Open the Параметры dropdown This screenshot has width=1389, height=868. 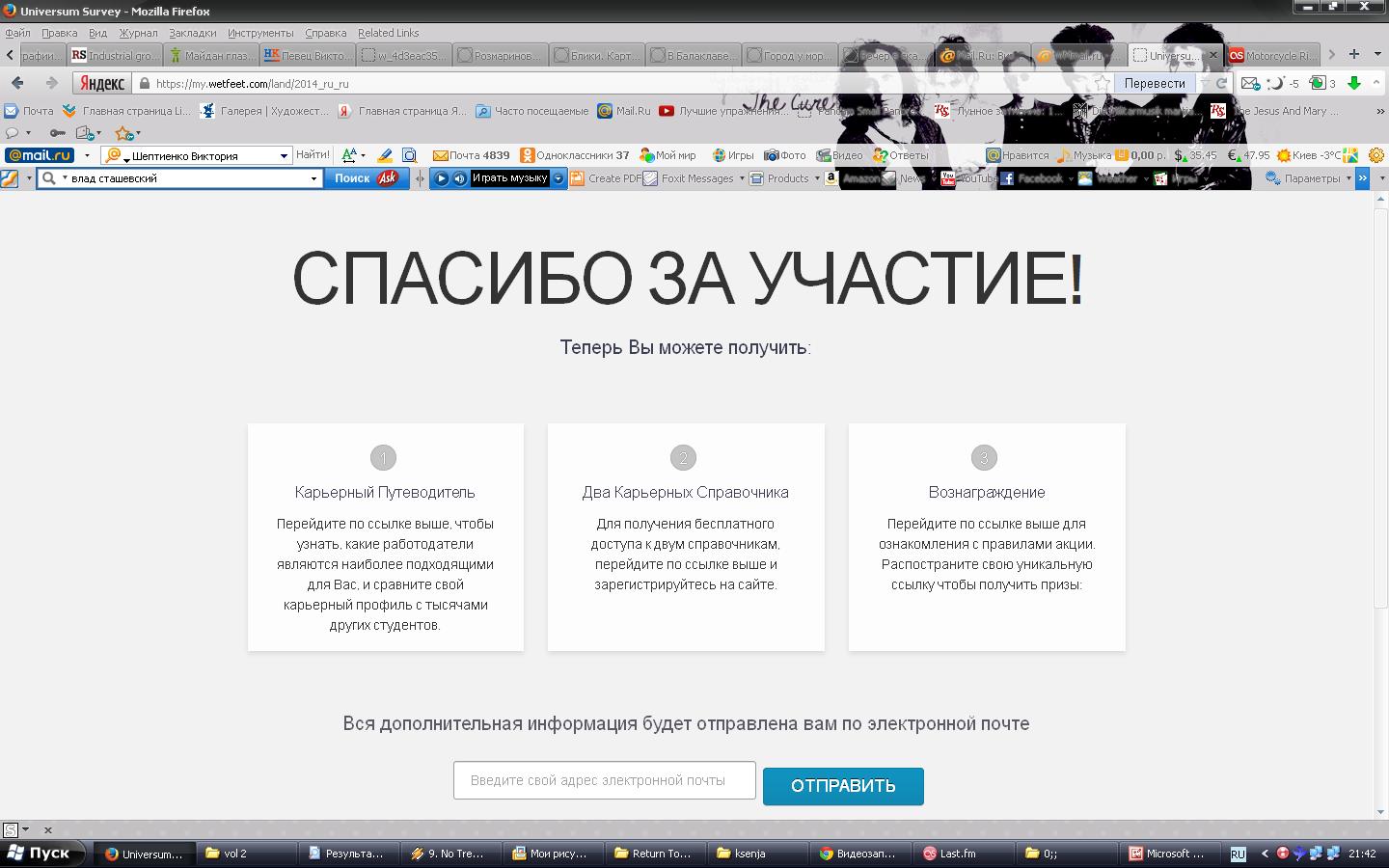point(1348,178)
